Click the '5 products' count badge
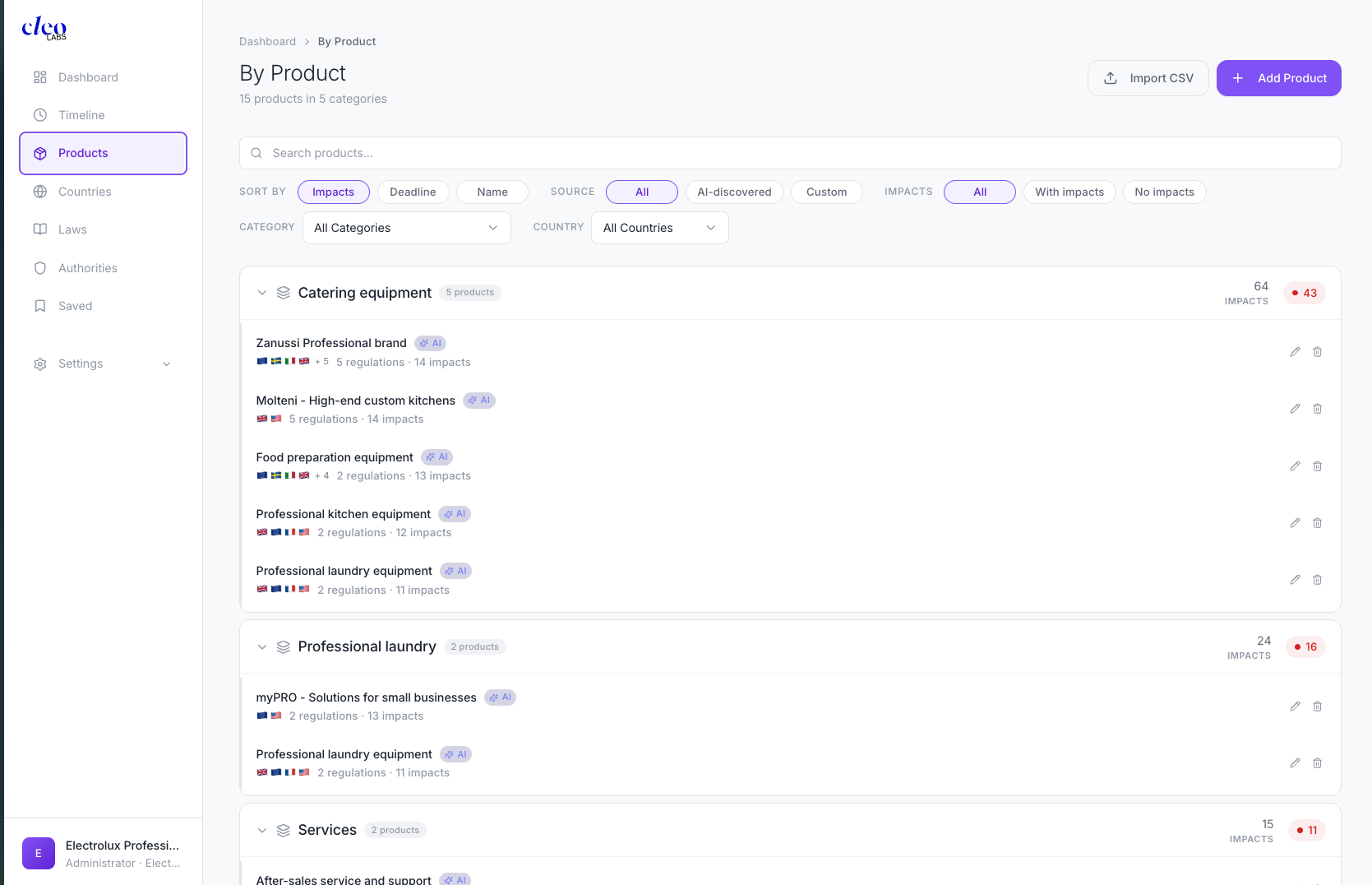Viewport: 1372px width, 885px height. point(470,293)
